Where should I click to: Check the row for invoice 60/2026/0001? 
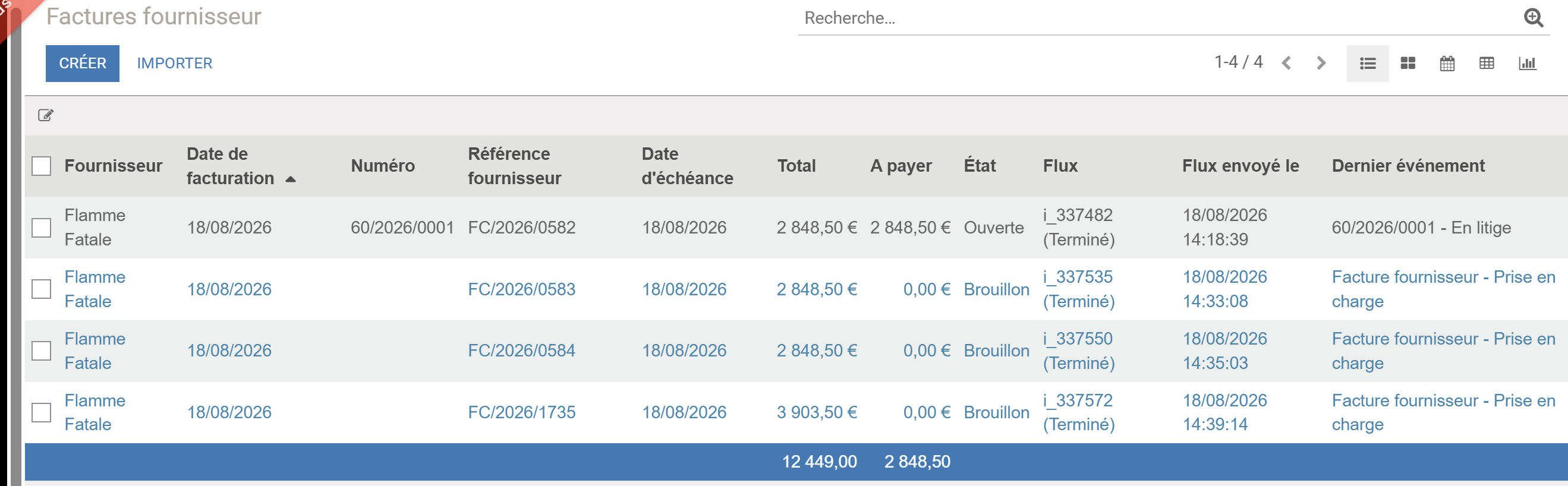coord(42,228)
